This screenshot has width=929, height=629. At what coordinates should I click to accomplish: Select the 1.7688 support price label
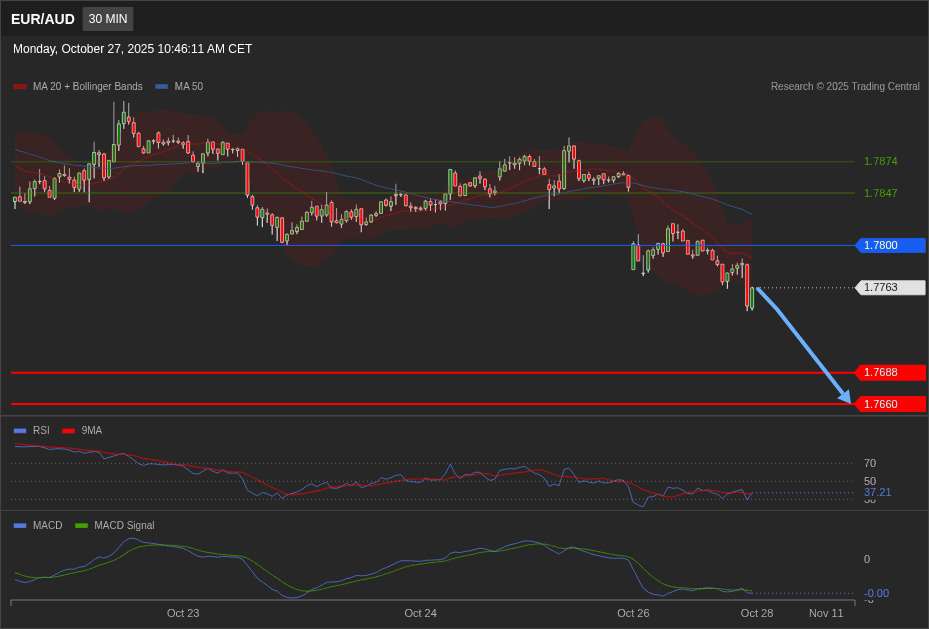coord(891,372)
